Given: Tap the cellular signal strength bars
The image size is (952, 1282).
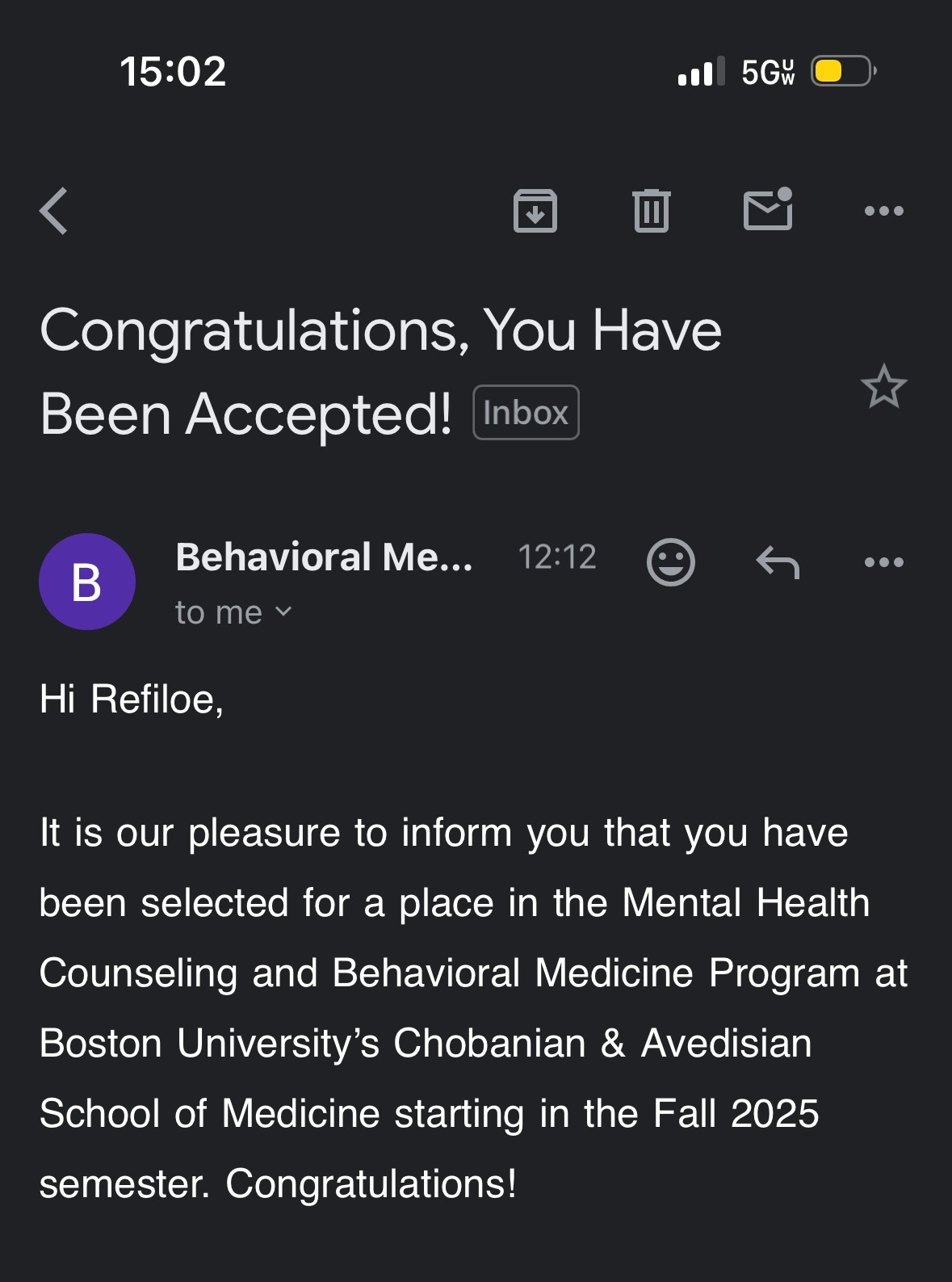Looking at the screenshot, I should [x=701, y=71].
